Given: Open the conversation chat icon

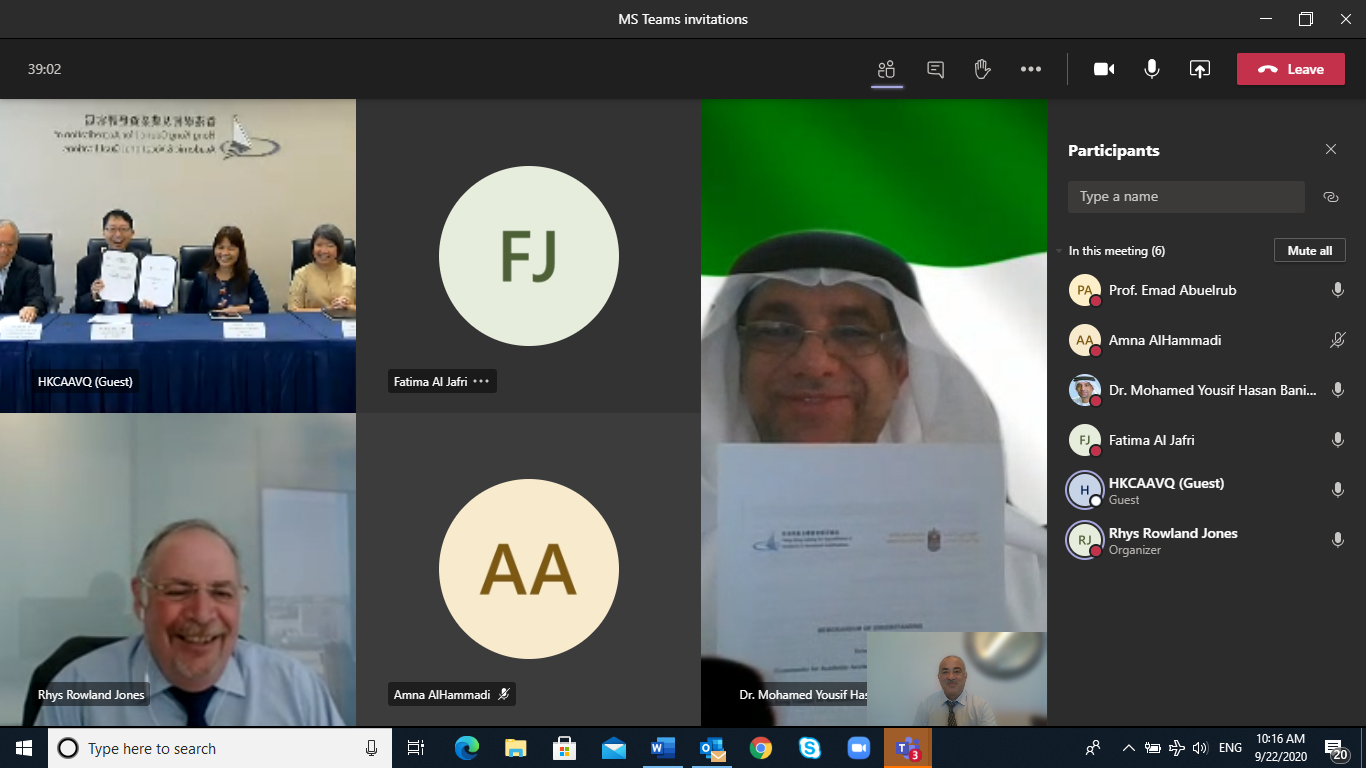Looking at the screenshot, I should [935, 69].
